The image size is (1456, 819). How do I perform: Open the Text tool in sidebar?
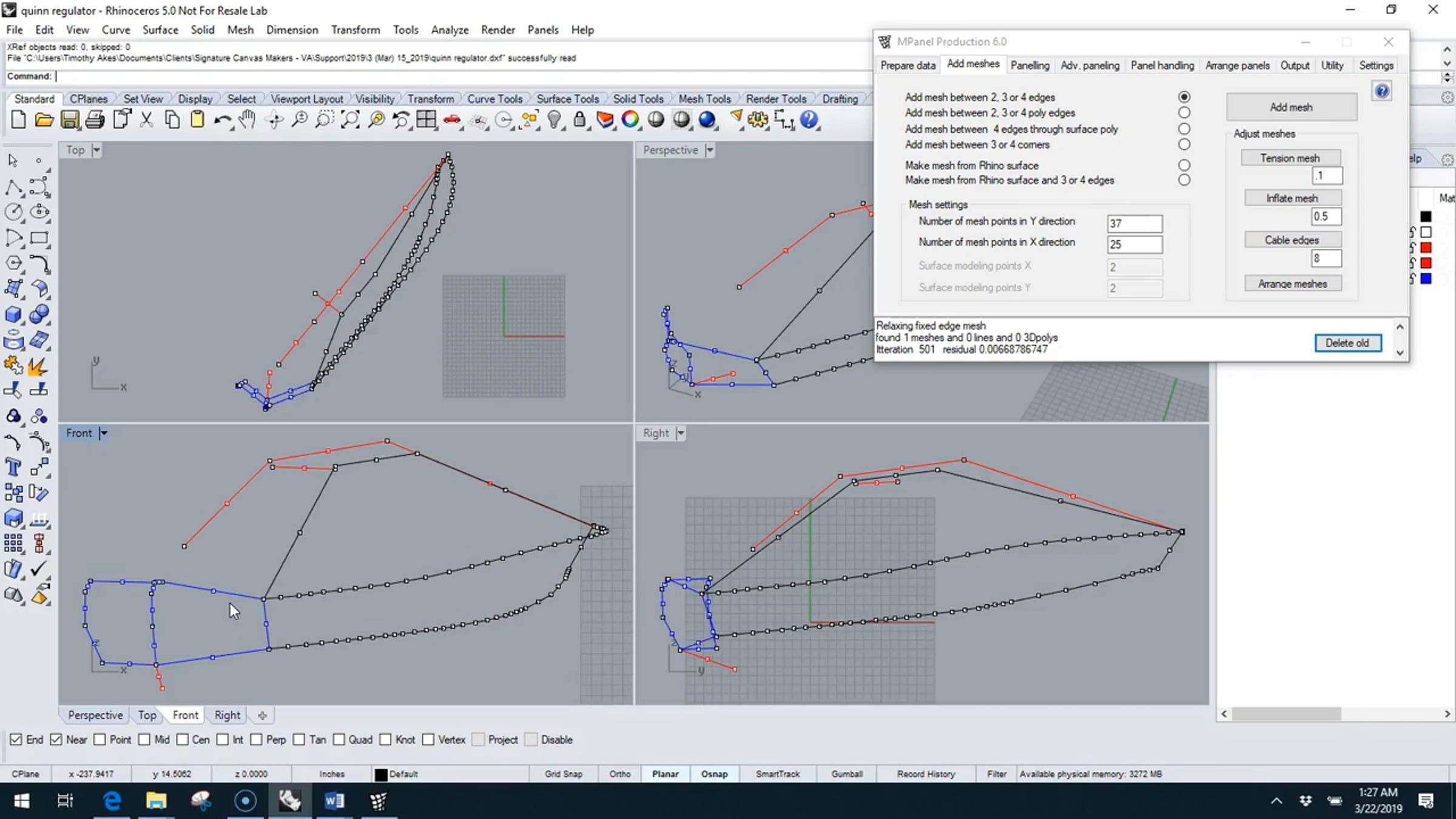[13, 467]
